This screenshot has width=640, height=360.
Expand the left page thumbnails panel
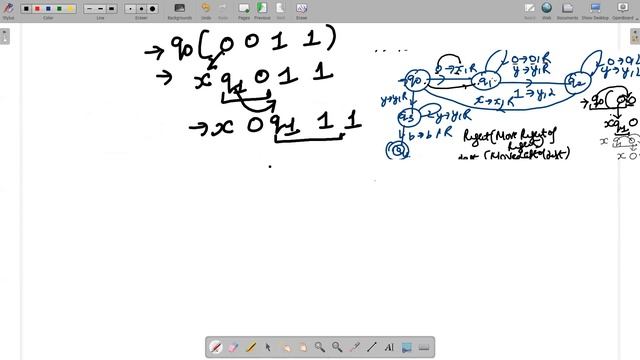(4, 36)
